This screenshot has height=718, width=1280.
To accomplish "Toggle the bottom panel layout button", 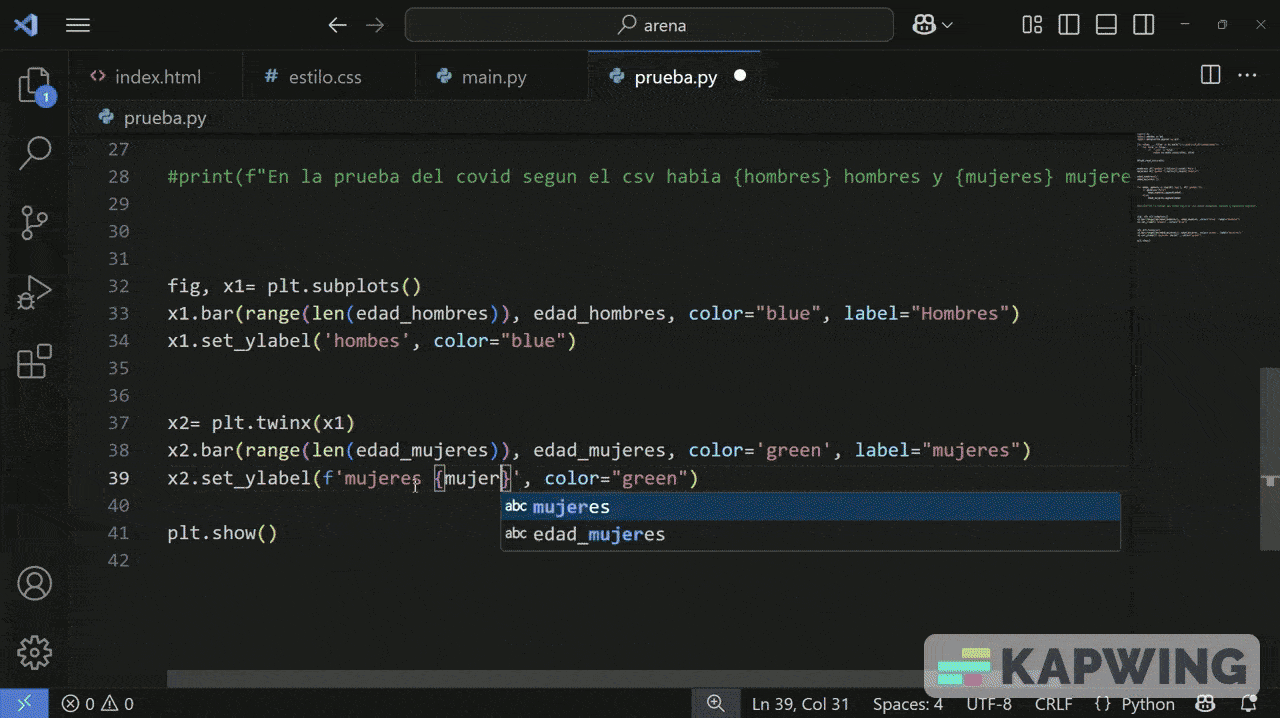I will (x=1106, y=25).
